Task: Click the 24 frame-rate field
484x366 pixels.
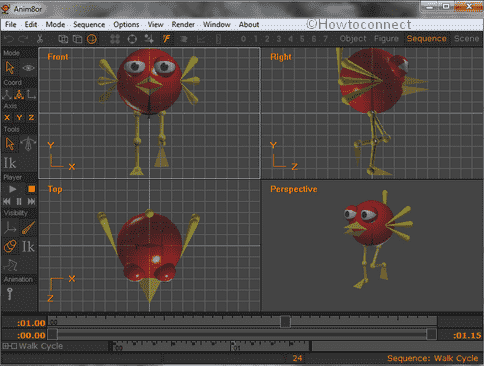Action: pyautogui.click(x=297, y=358)
